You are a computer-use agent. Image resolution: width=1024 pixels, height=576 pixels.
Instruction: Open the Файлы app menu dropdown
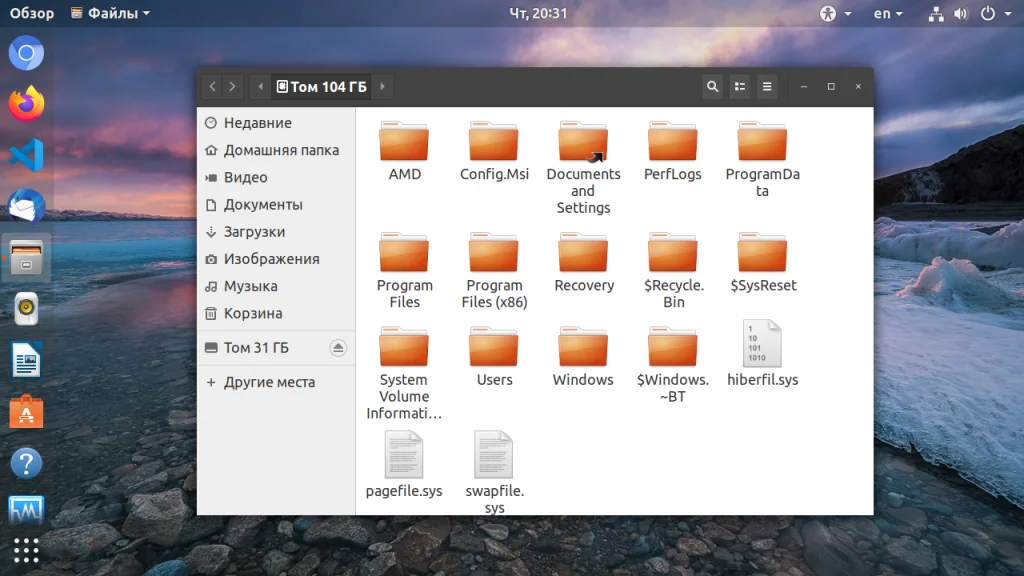pyautogui.click(x=111, y=14)
